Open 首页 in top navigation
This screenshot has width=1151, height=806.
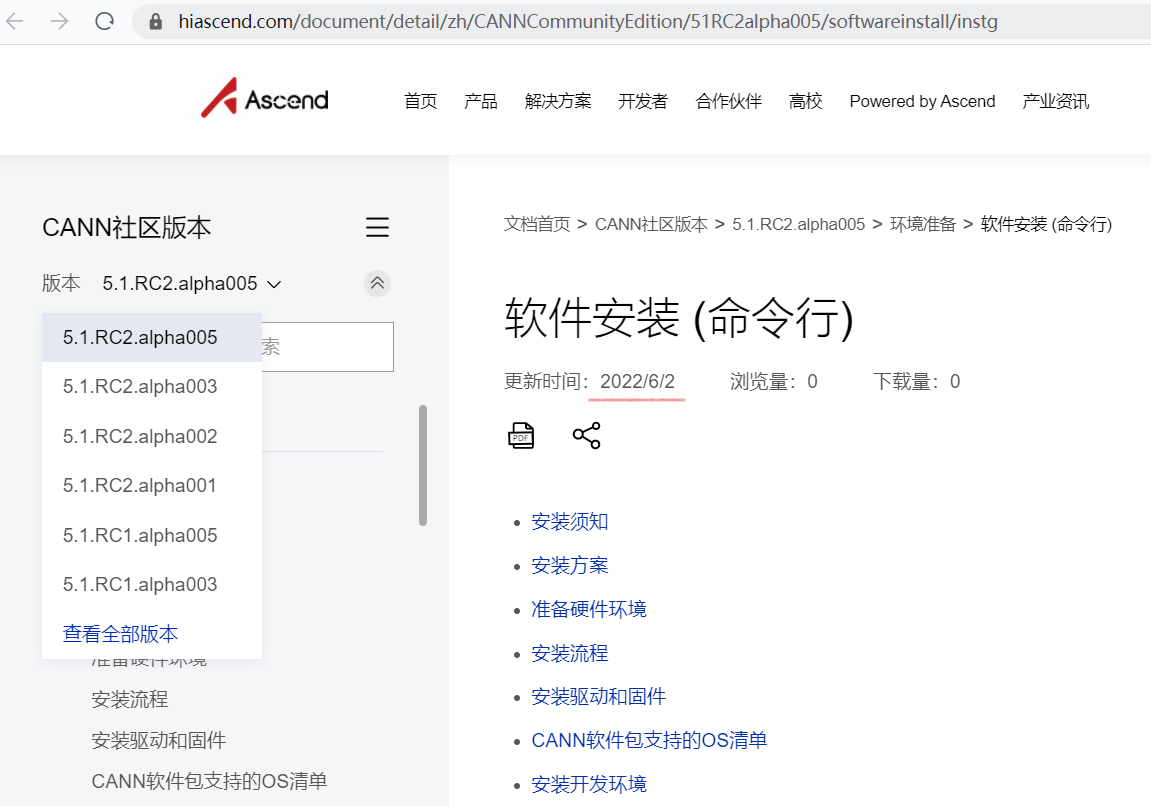click(x=421, y=101)
